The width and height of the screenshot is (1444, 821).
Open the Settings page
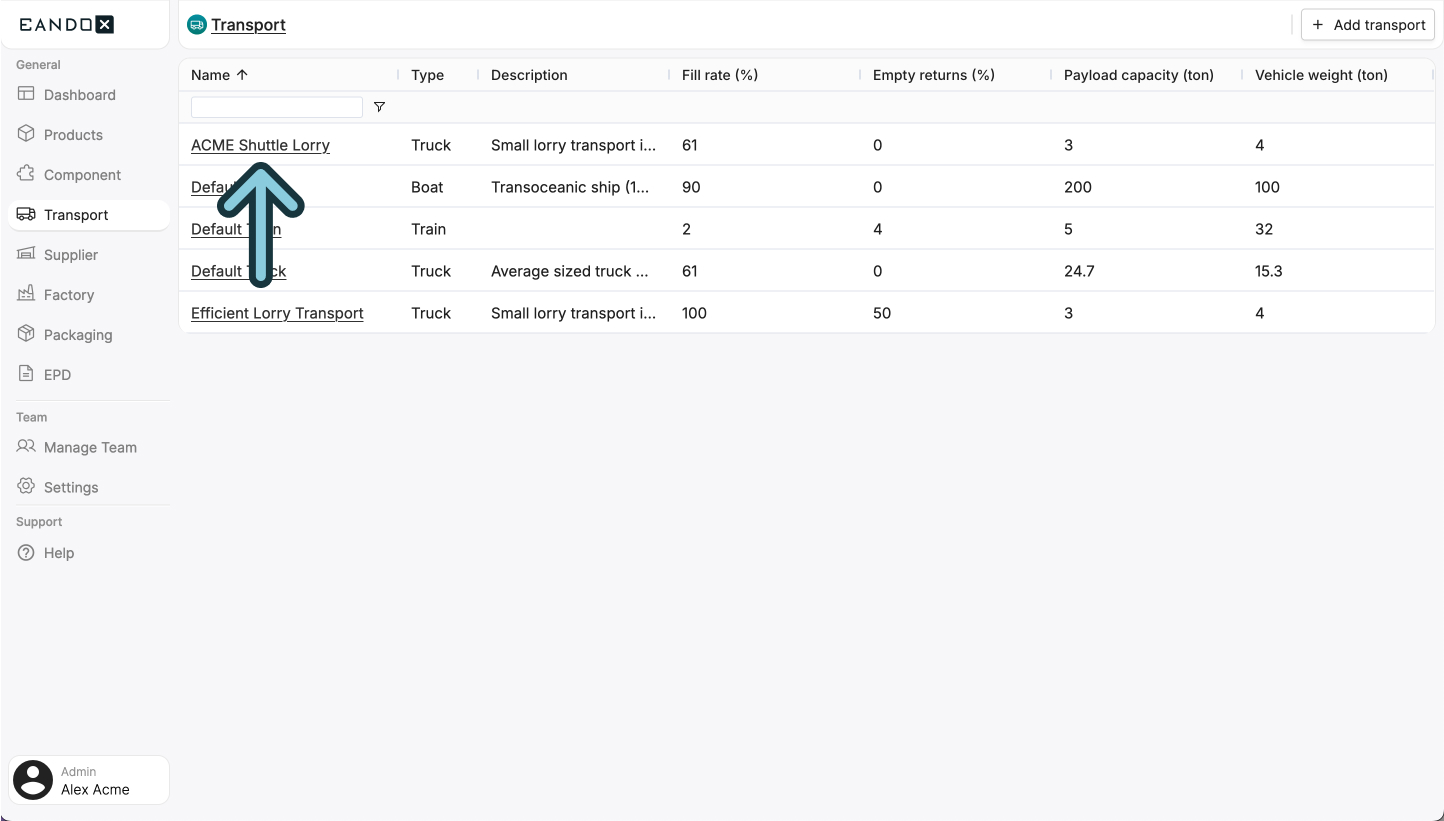pos(70,487)
